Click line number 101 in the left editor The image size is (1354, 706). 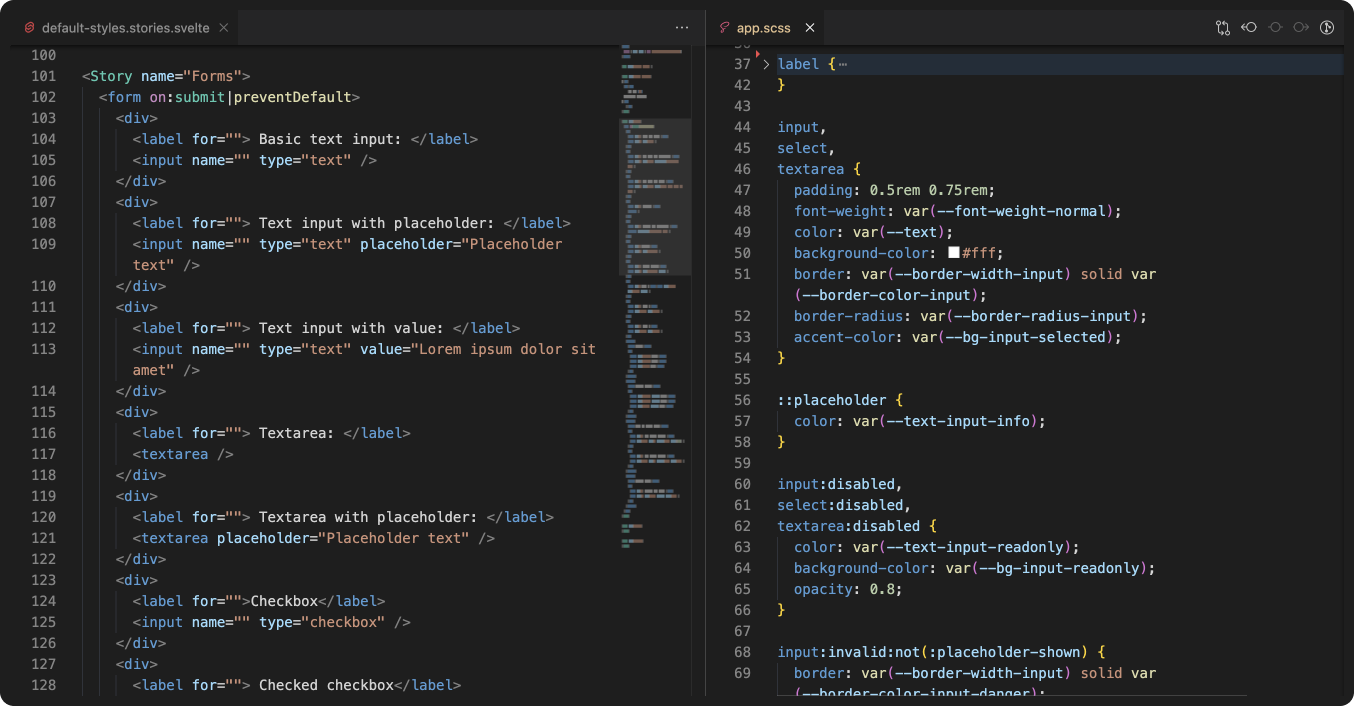43,76
